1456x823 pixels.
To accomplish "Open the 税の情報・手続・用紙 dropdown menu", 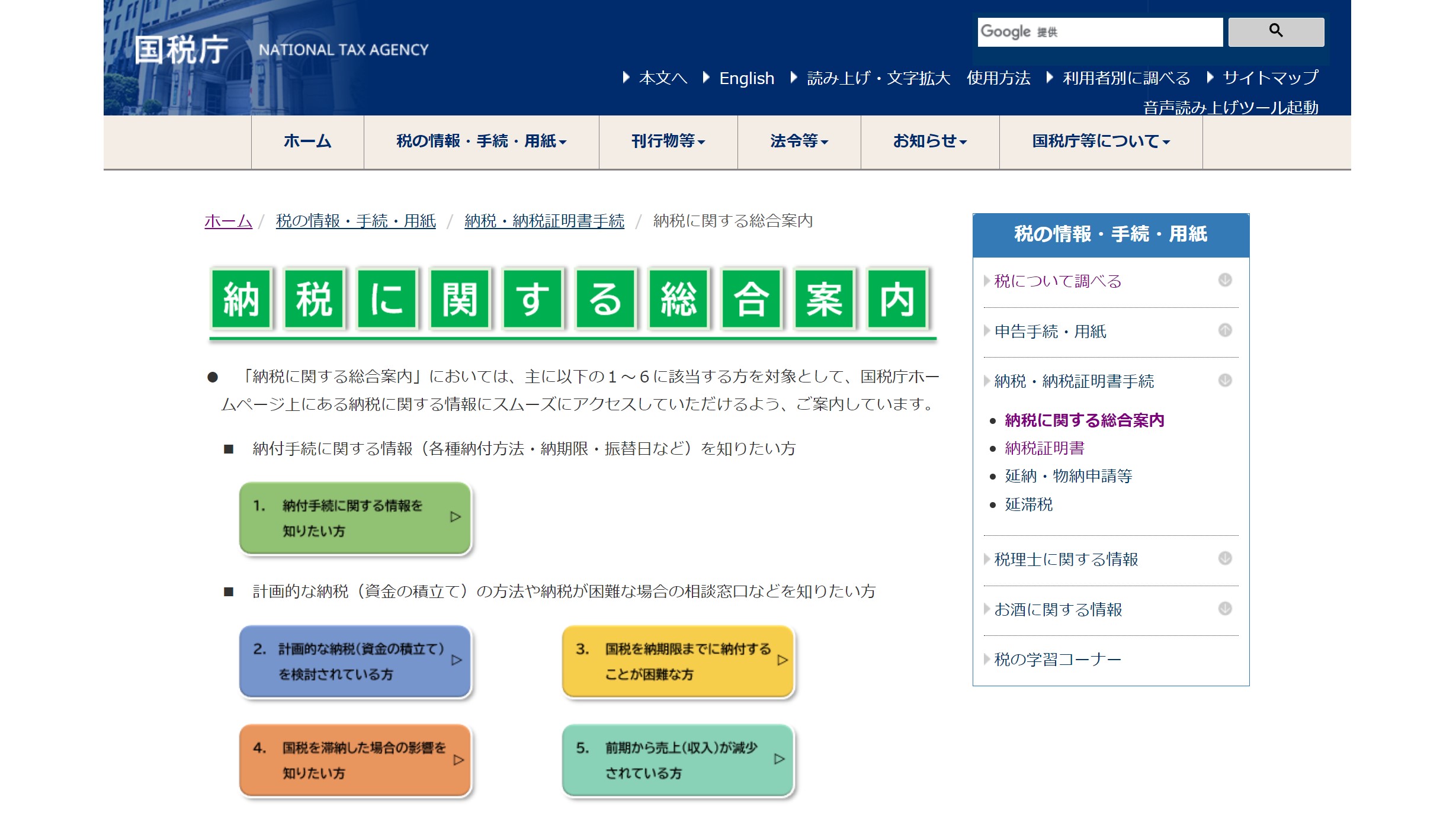I will tap(481, 142).
